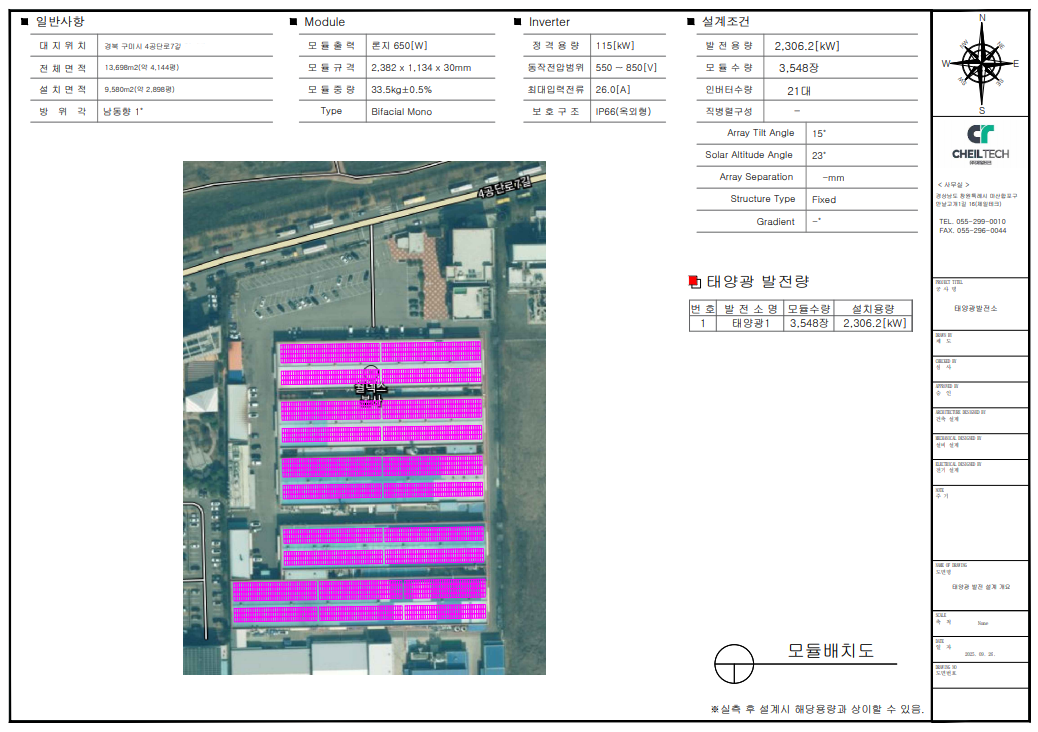This screenshot has width=1038, height=732.
Task: Click the Bifacial Mono type cell
Action: coord(401,111)
